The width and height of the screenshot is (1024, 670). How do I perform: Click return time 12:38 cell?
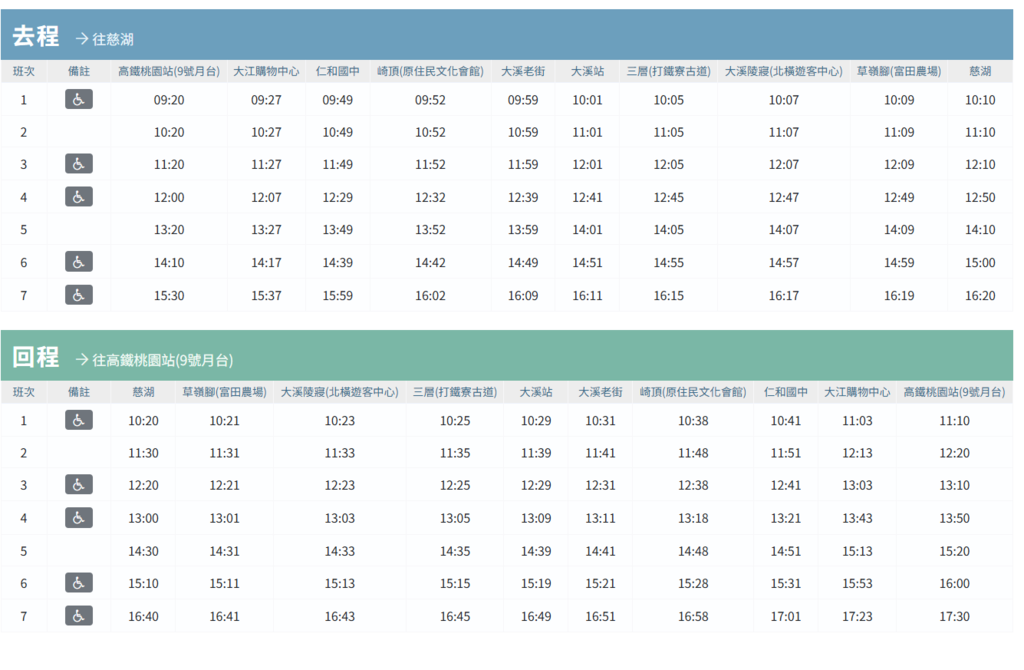693,485
